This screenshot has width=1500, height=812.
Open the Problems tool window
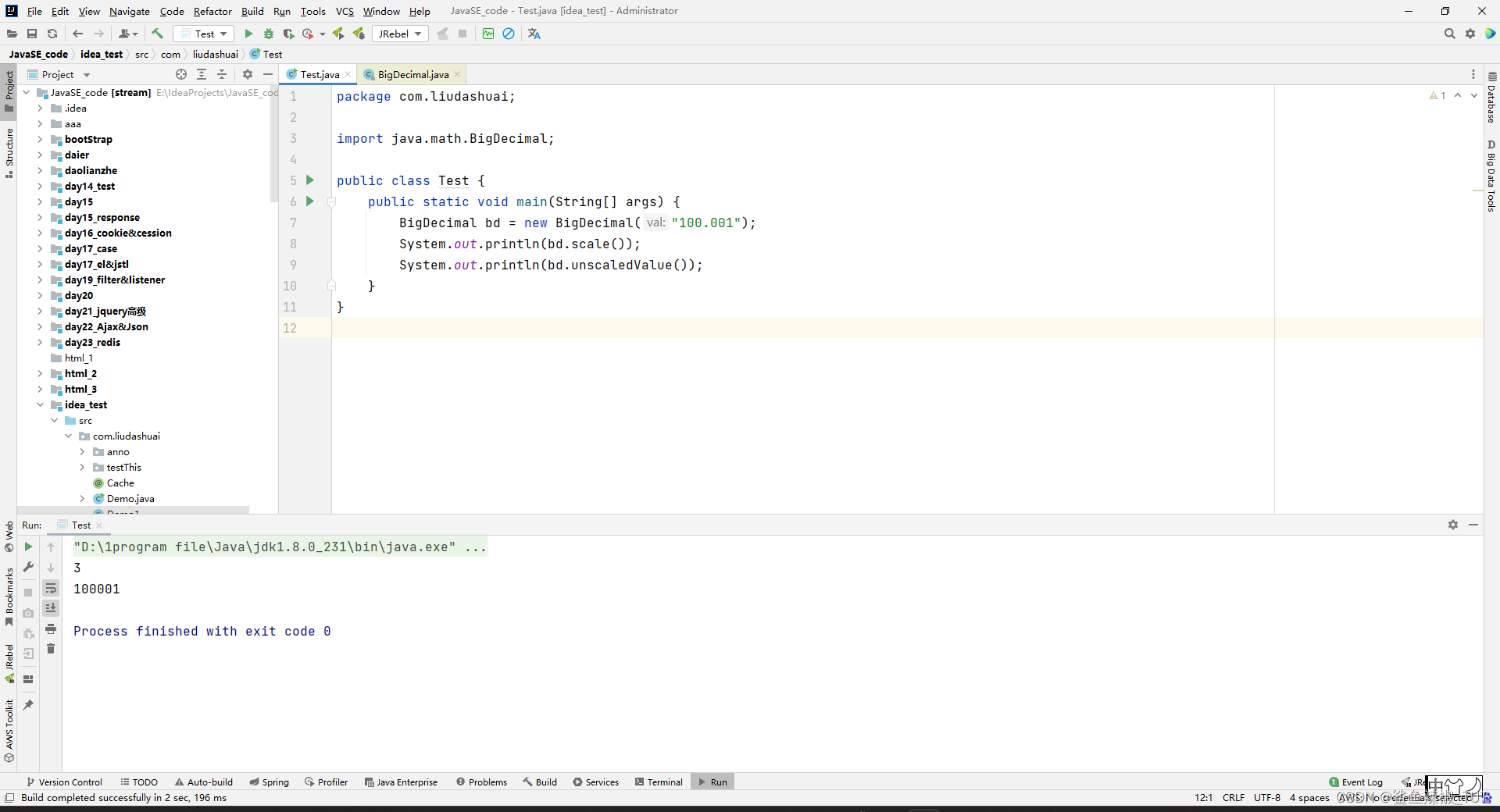pyautogui.click(x=482, y=782)
